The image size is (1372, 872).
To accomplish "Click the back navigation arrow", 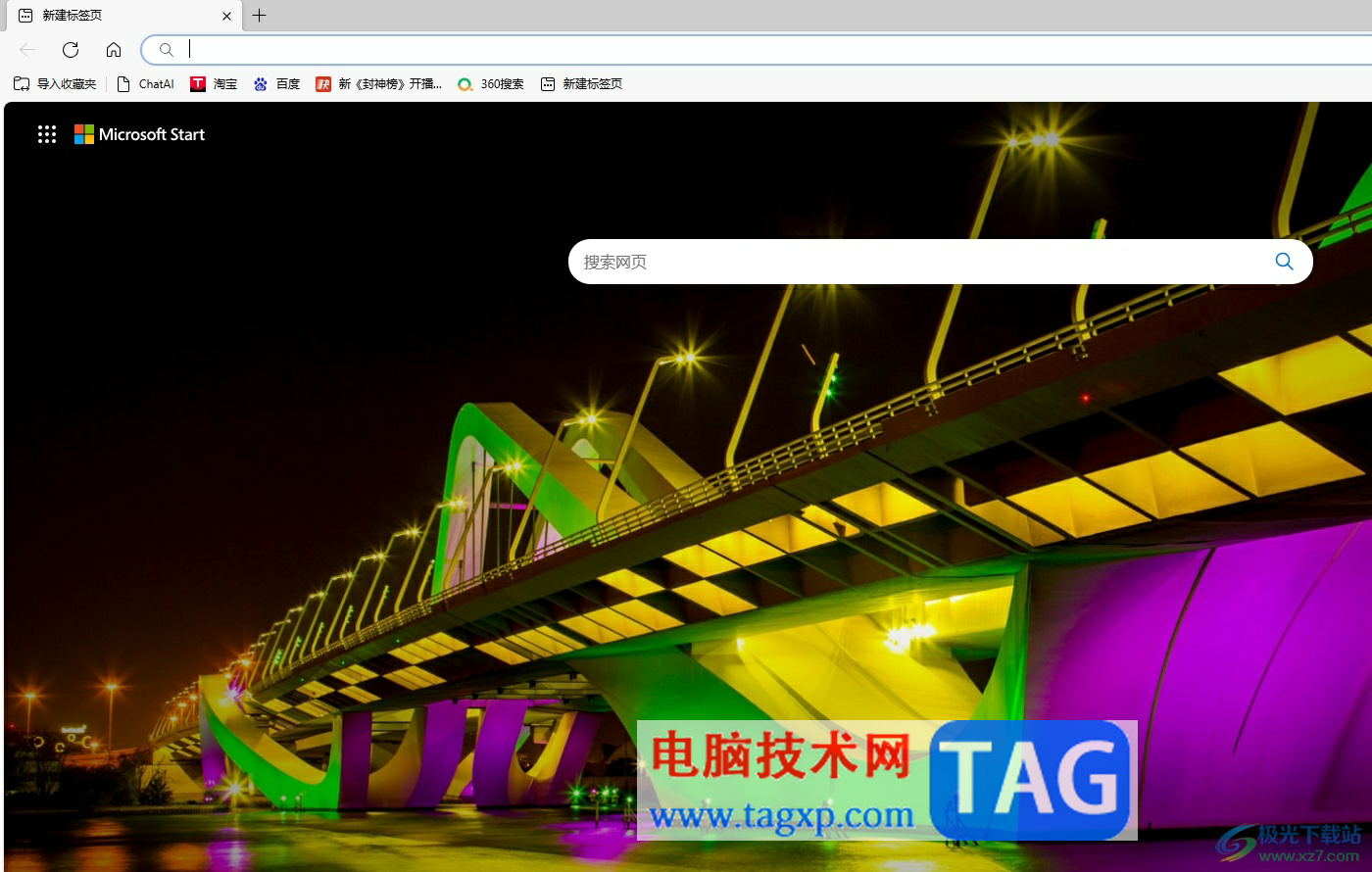I will tap(27, 50).
